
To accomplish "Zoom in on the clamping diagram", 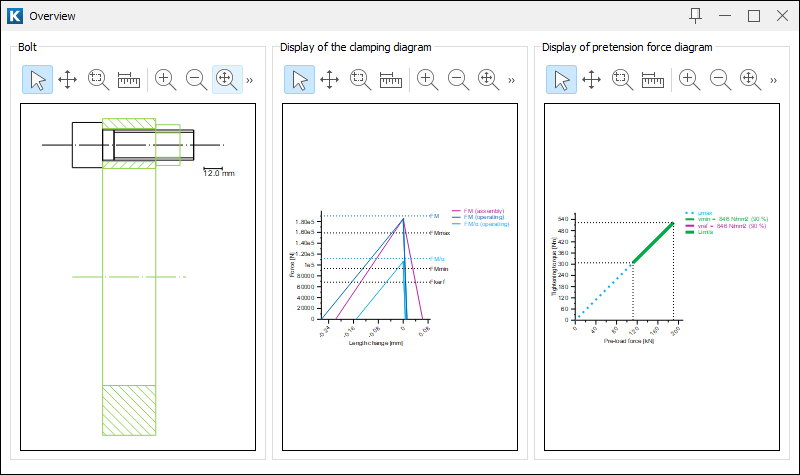I will (x=427, y=80).
